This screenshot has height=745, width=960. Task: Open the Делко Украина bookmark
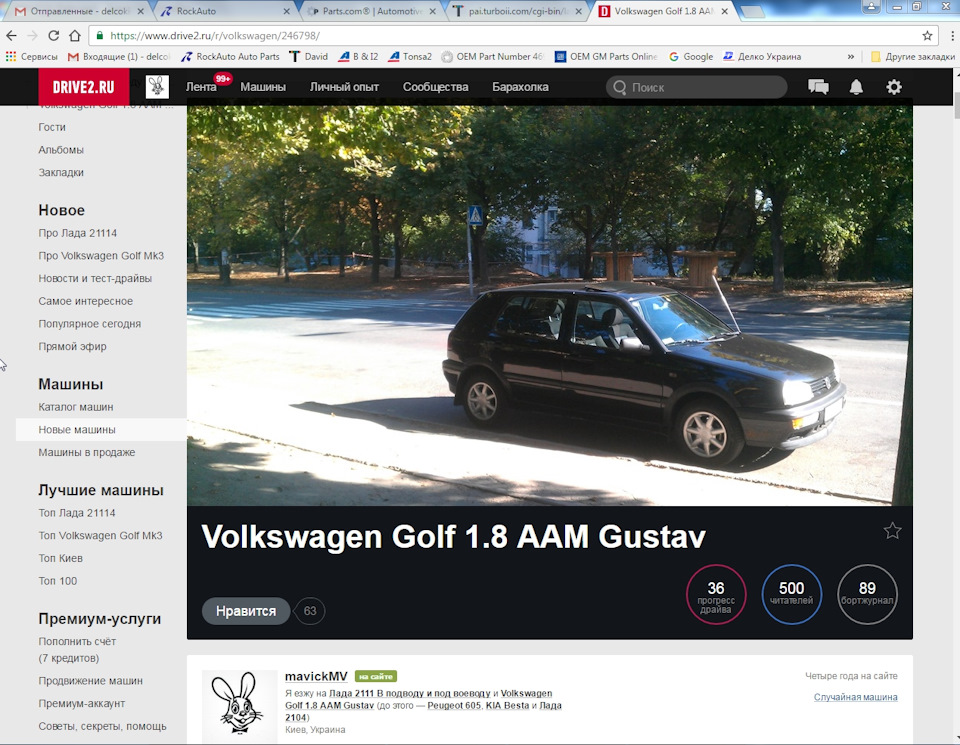tap(762, 56)
